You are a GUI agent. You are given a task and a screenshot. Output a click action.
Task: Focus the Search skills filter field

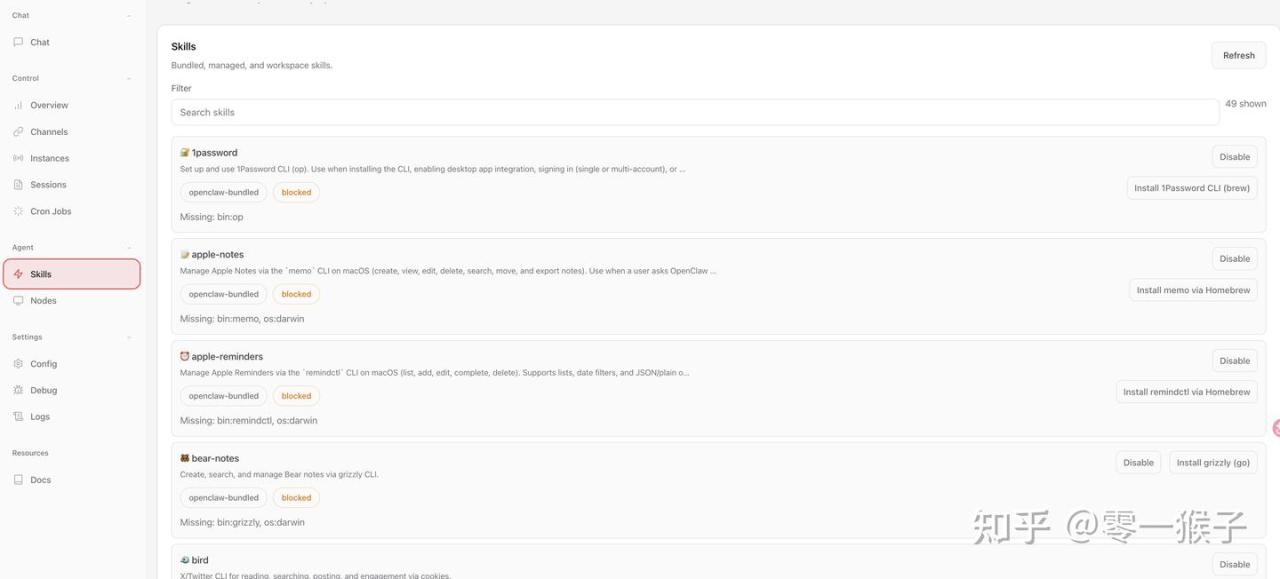point(694,112)
